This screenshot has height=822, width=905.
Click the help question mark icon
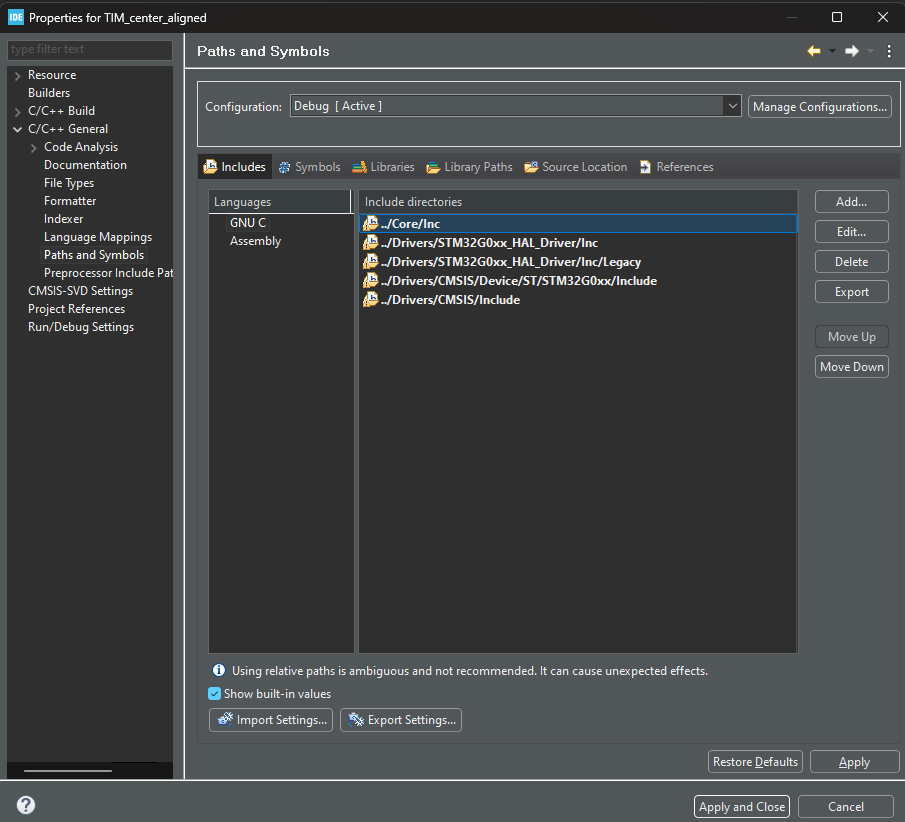point(25,804)
